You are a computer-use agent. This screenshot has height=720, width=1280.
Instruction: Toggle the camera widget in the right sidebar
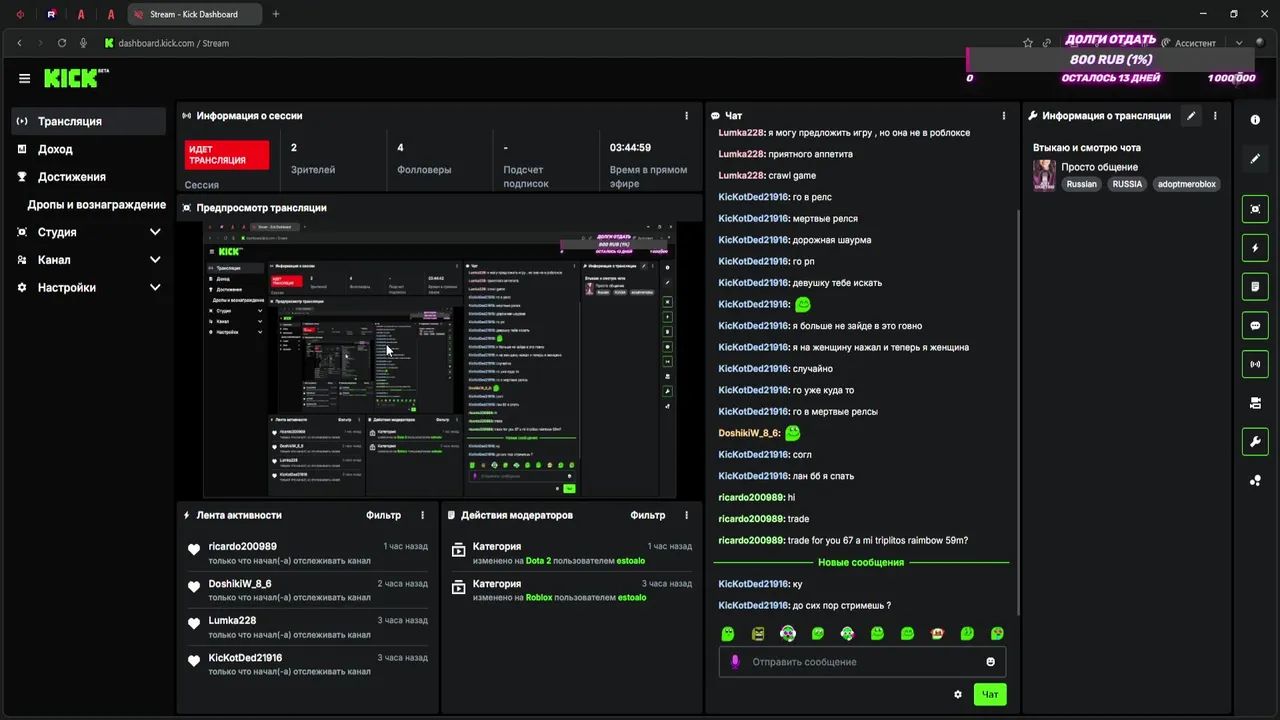point(1255,403)
